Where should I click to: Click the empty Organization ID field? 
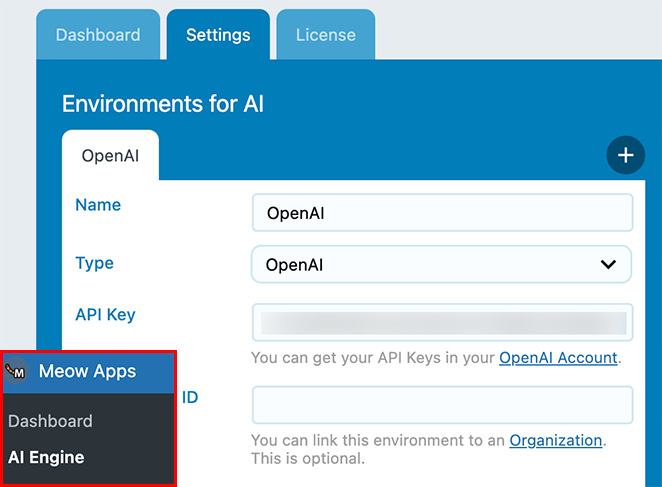442,405
